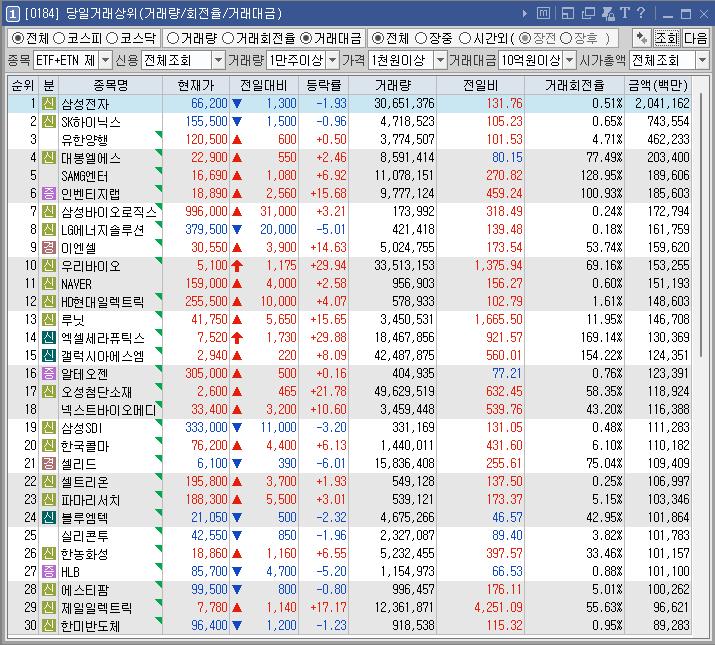Screen dimensions: 715x645
Task: Click the dark 신 badge in 갤럭시아에스엠 row
Action: tap(49, 355)
